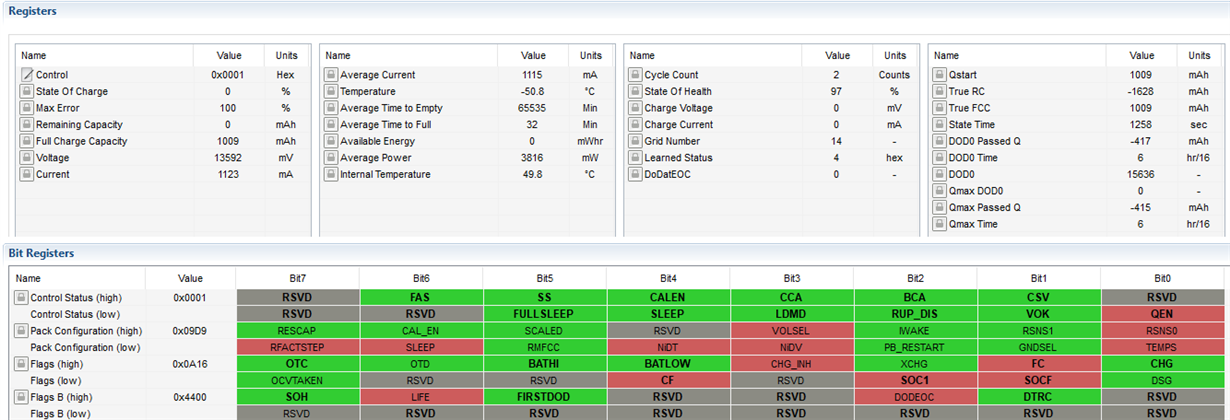Viewport: 1230px width, 420px height.
Task: Click the lock icon beside State Of Health
Action: click(635, 91)
